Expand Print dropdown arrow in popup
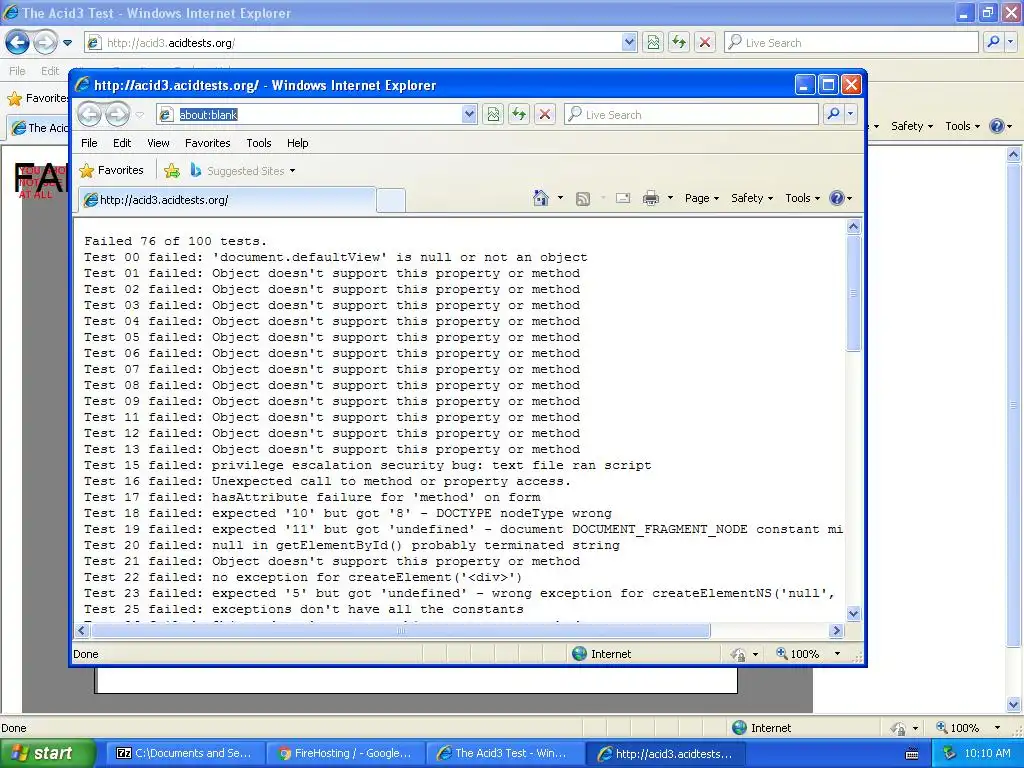 [670, 198]
